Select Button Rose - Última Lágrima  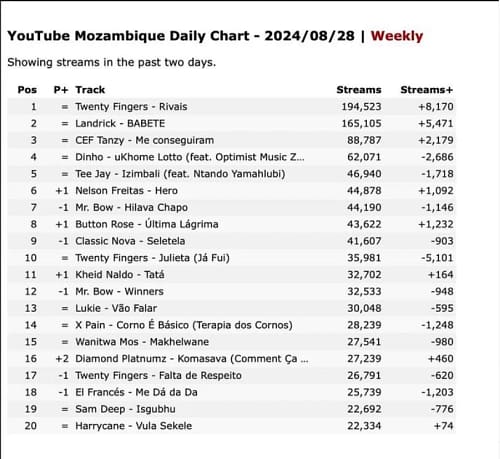pos(147,224)
